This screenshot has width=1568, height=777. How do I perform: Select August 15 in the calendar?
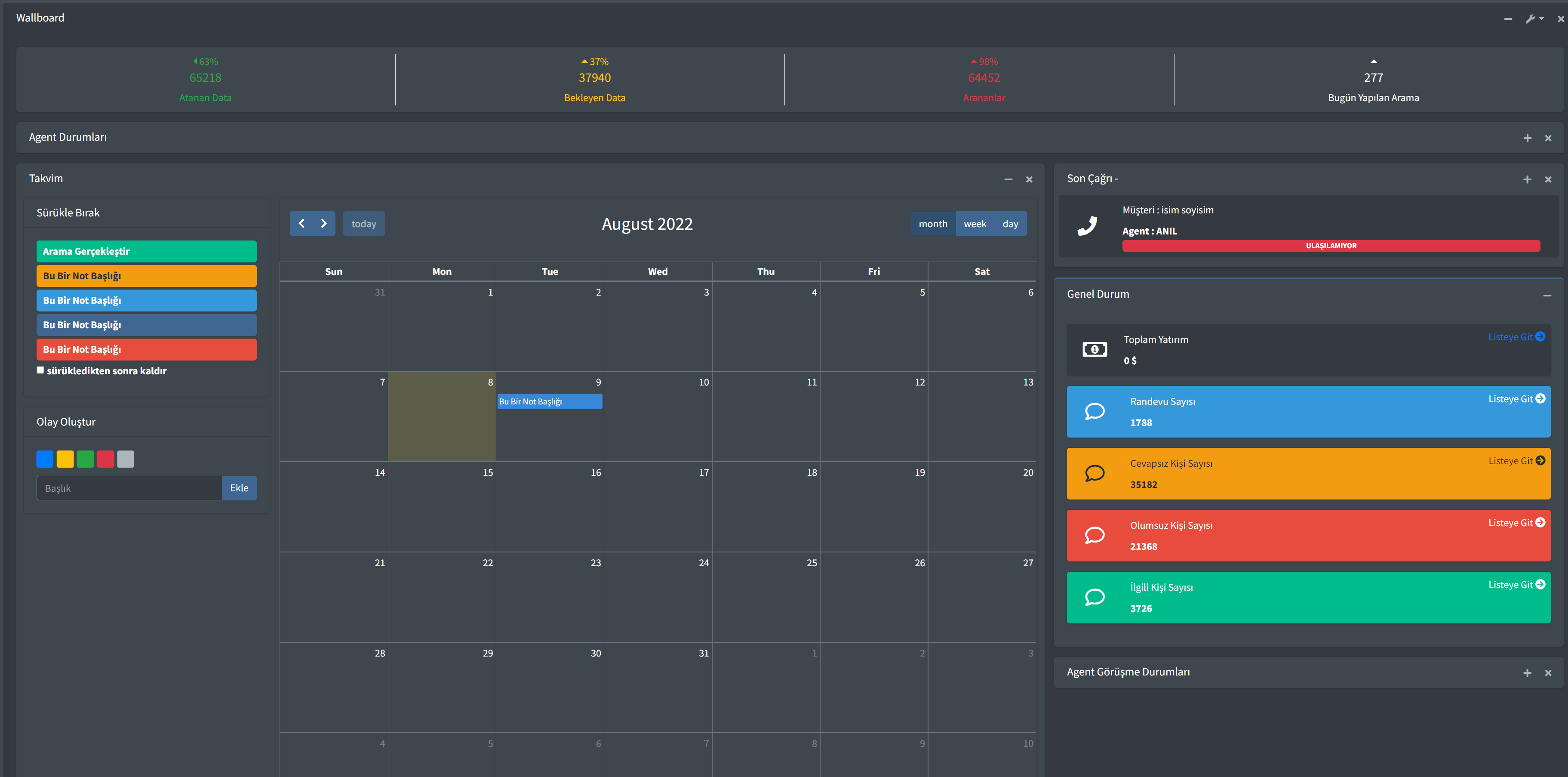click(442, 507)
